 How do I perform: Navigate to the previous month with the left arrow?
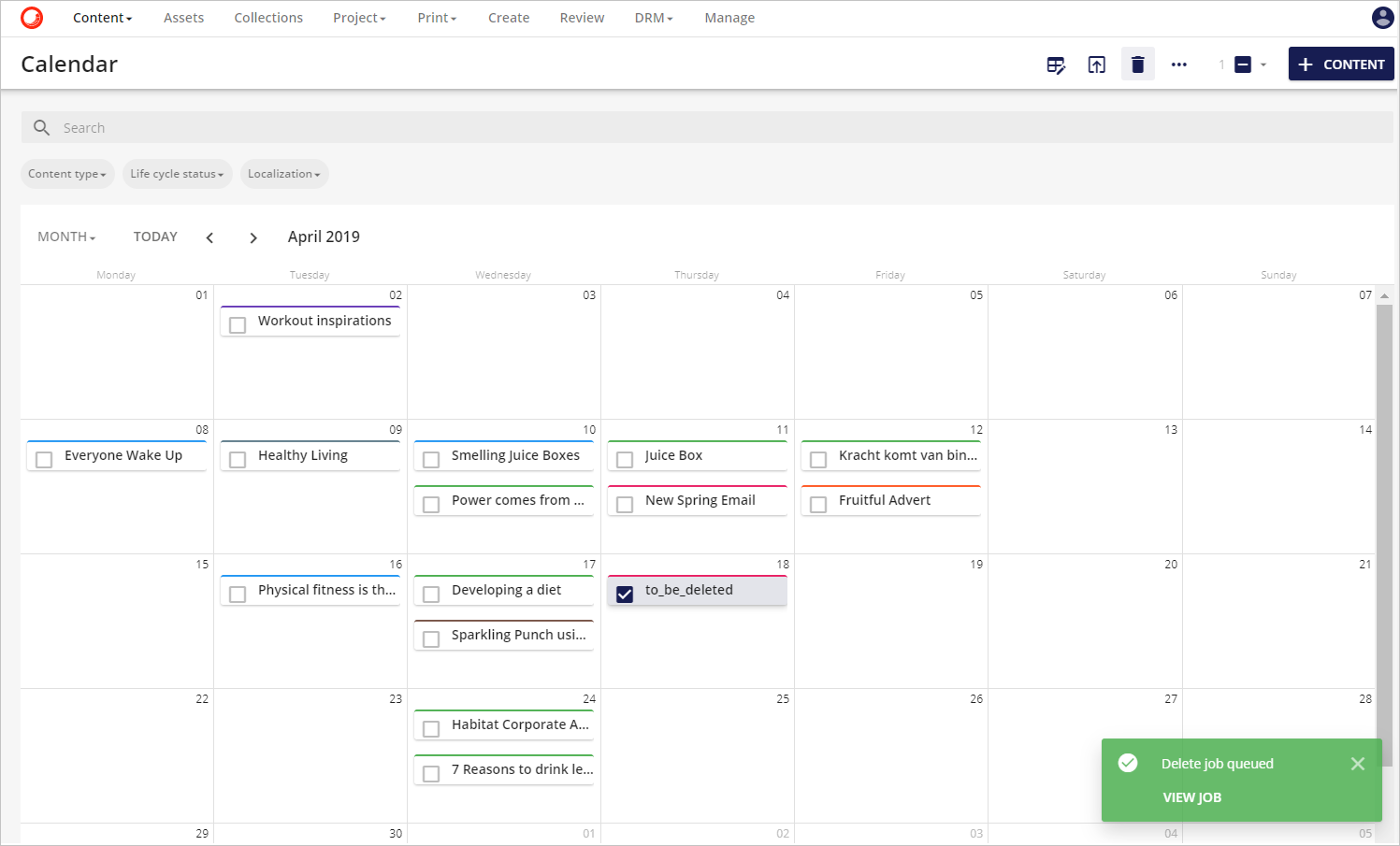coord(209,237)
